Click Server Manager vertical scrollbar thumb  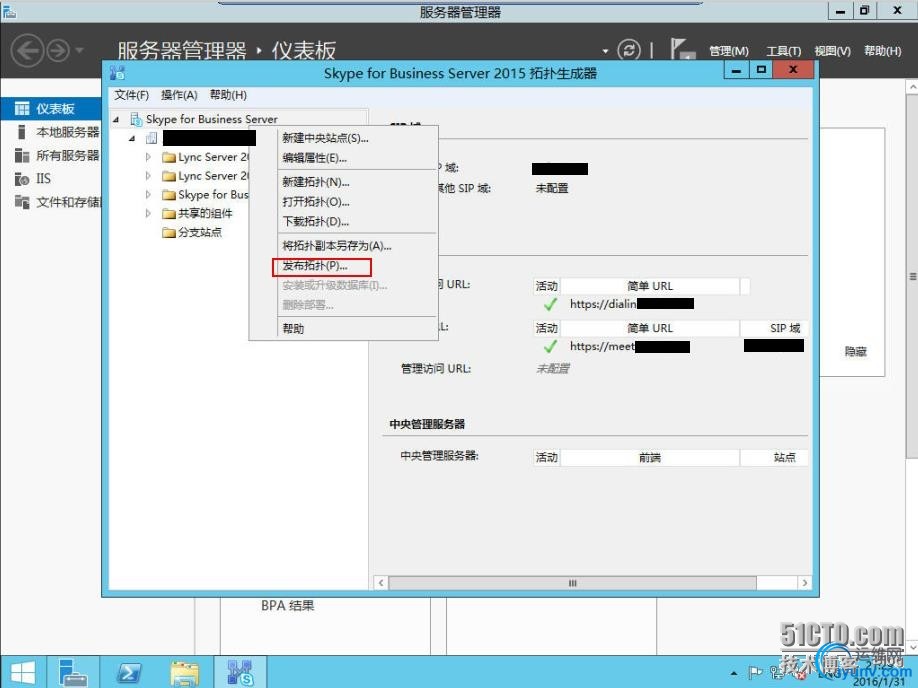[x=912, y=275]
